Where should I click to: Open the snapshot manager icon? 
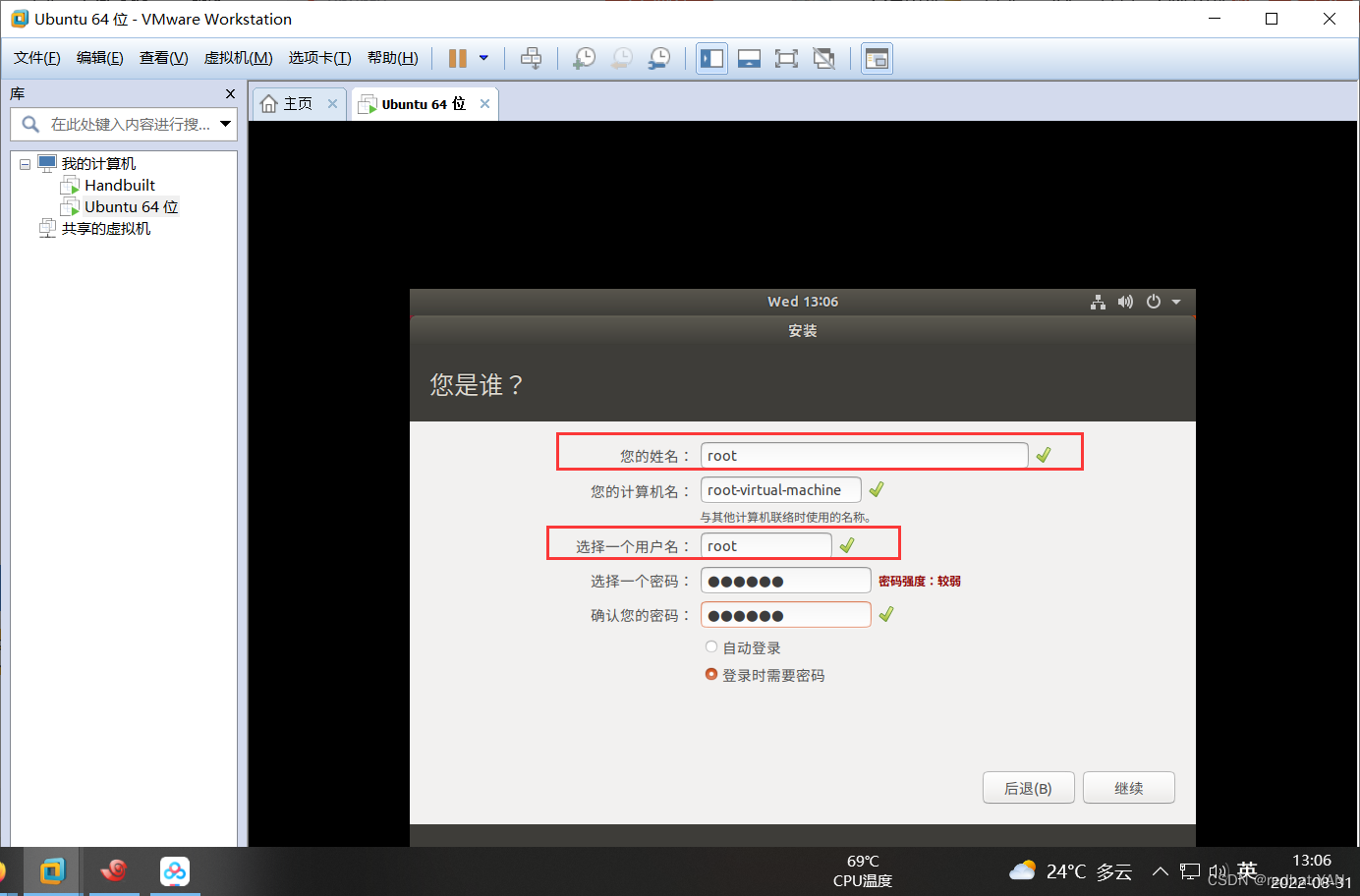click(659, 58)
